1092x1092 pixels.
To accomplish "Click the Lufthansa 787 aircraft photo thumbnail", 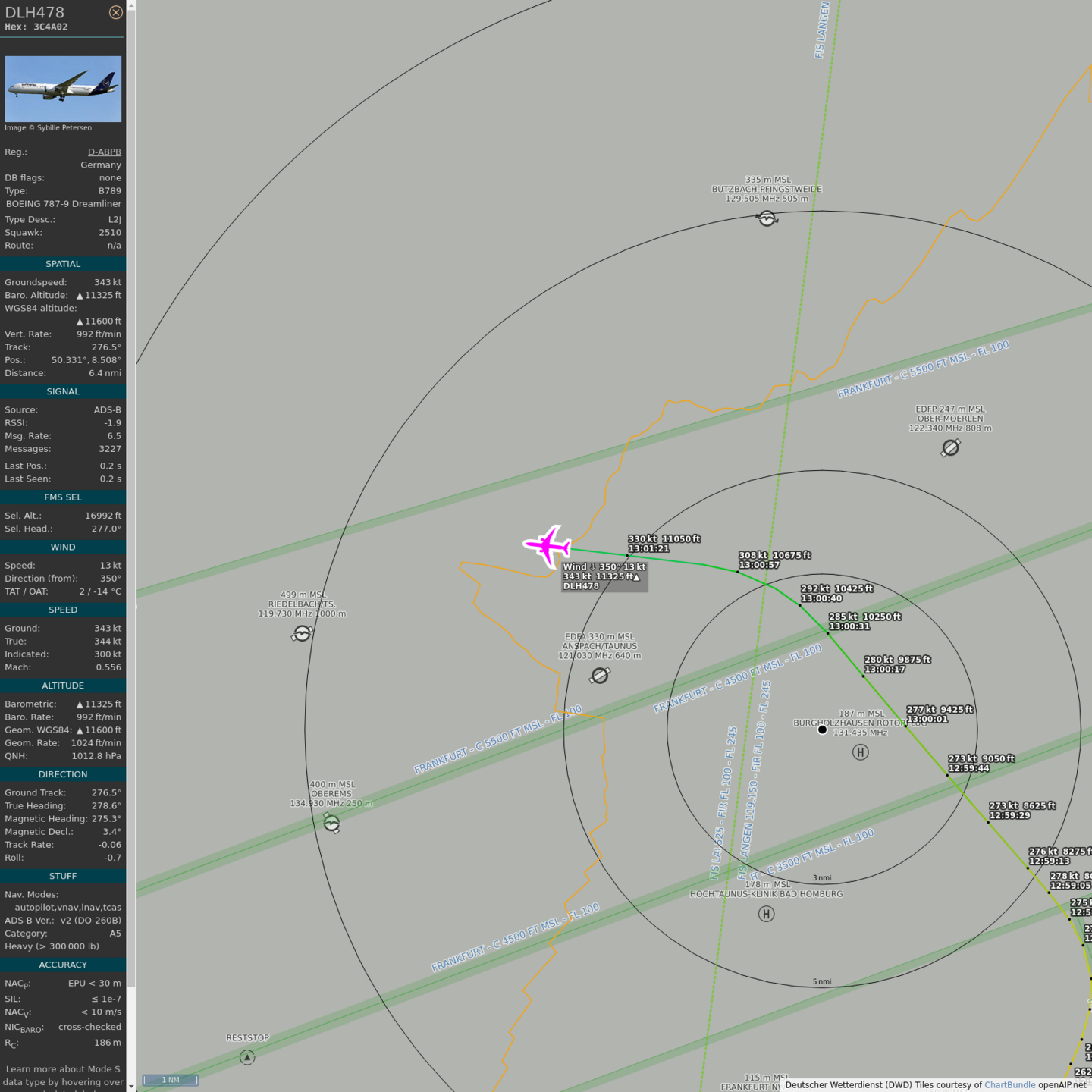I will (63, 89).
